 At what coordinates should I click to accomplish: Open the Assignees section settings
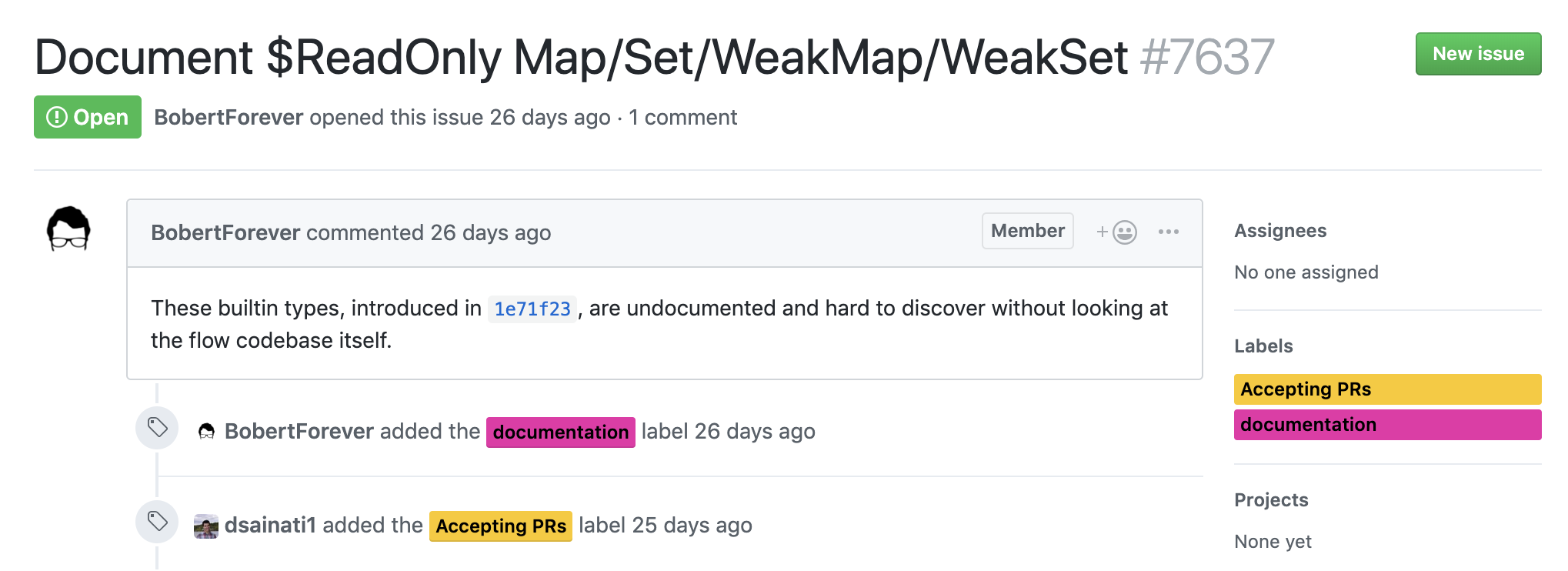pyautogui.click(x=1279, y=230)
